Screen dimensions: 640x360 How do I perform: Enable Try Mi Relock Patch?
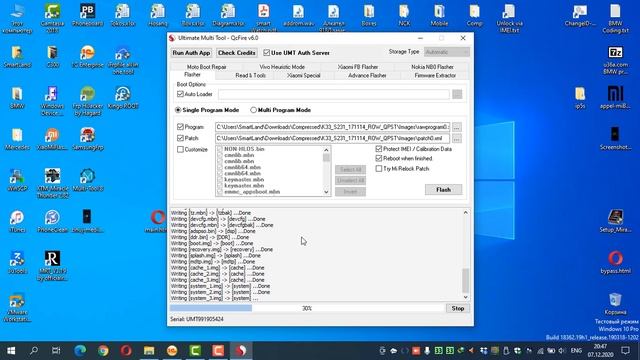379,169
